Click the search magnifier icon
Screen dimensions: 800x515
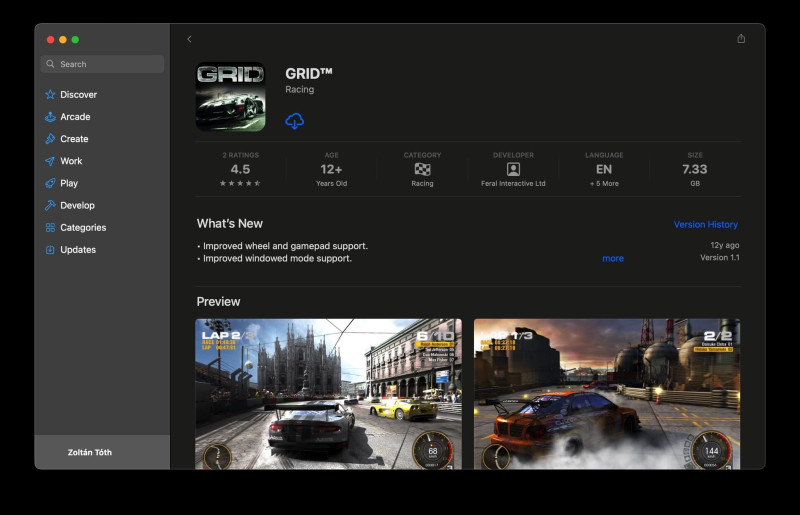(x=50, y=64)
